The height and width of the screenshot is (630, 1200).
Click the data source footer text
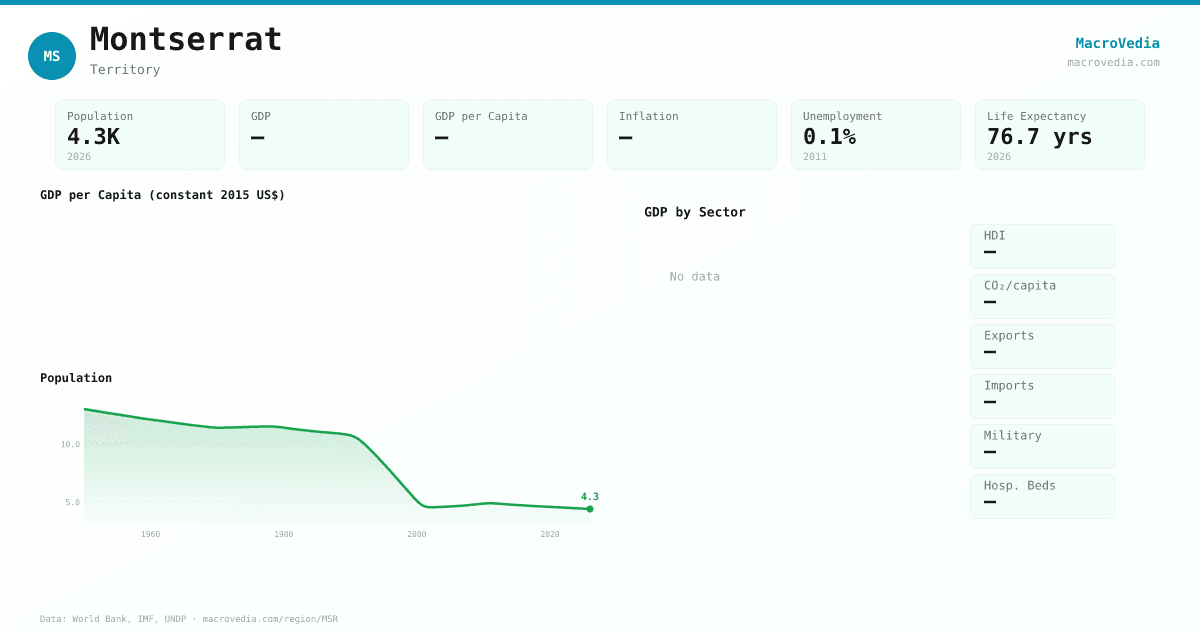[189, 619]
